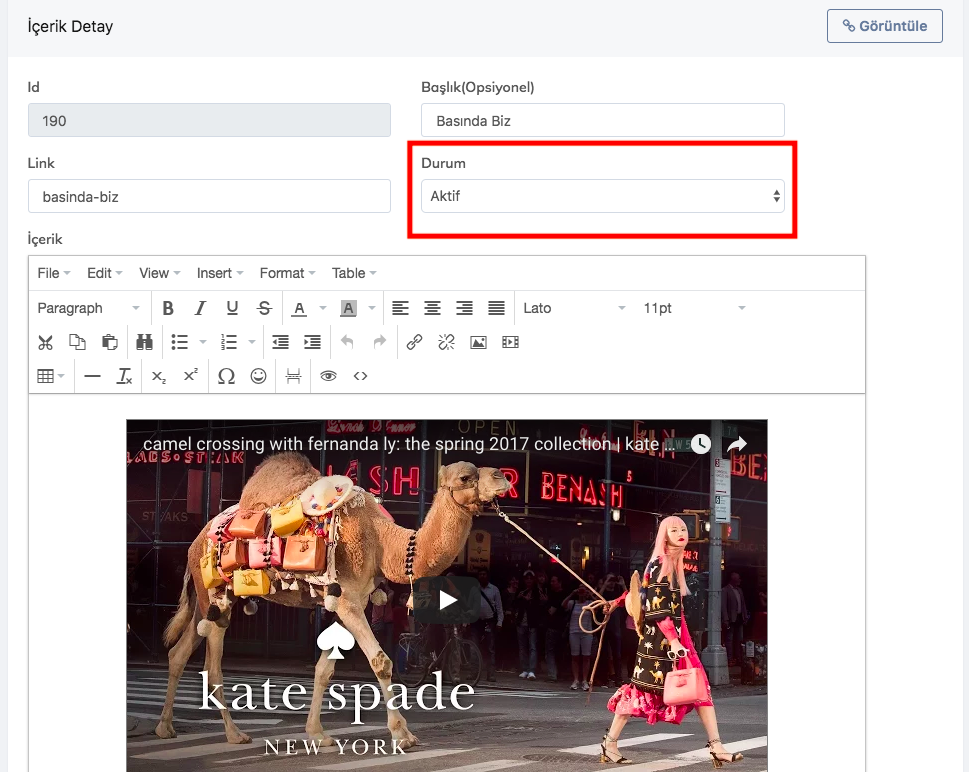Play the Kate Spade video

pos(447,600)
